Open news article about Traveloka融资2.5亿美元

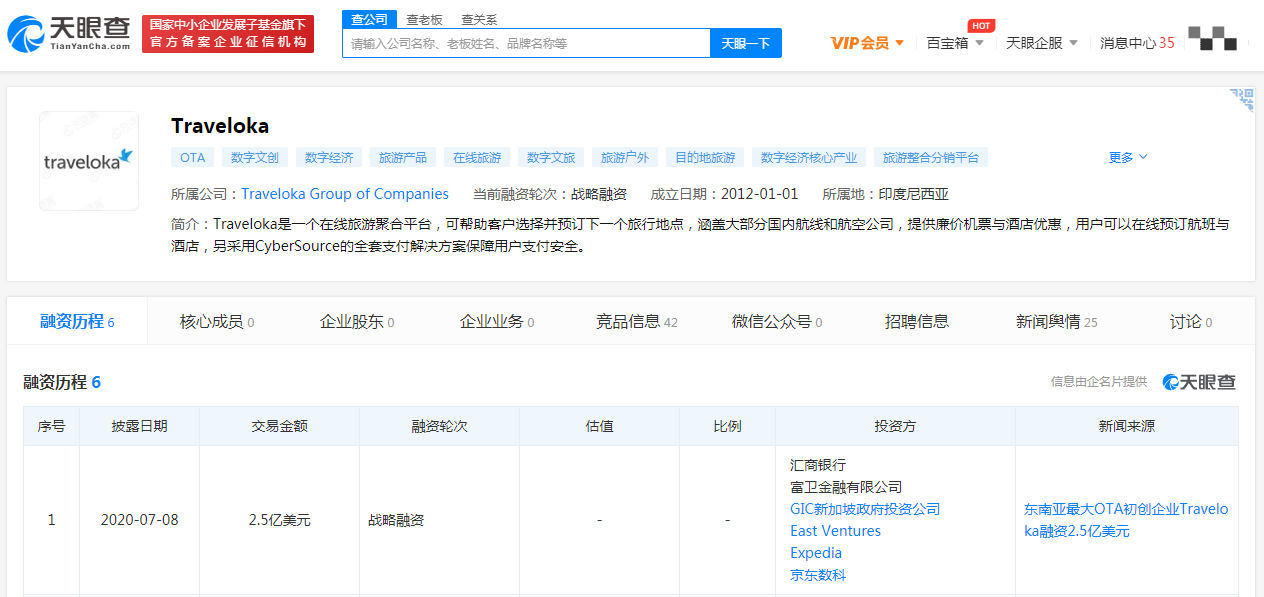[x=1126, y=520]
